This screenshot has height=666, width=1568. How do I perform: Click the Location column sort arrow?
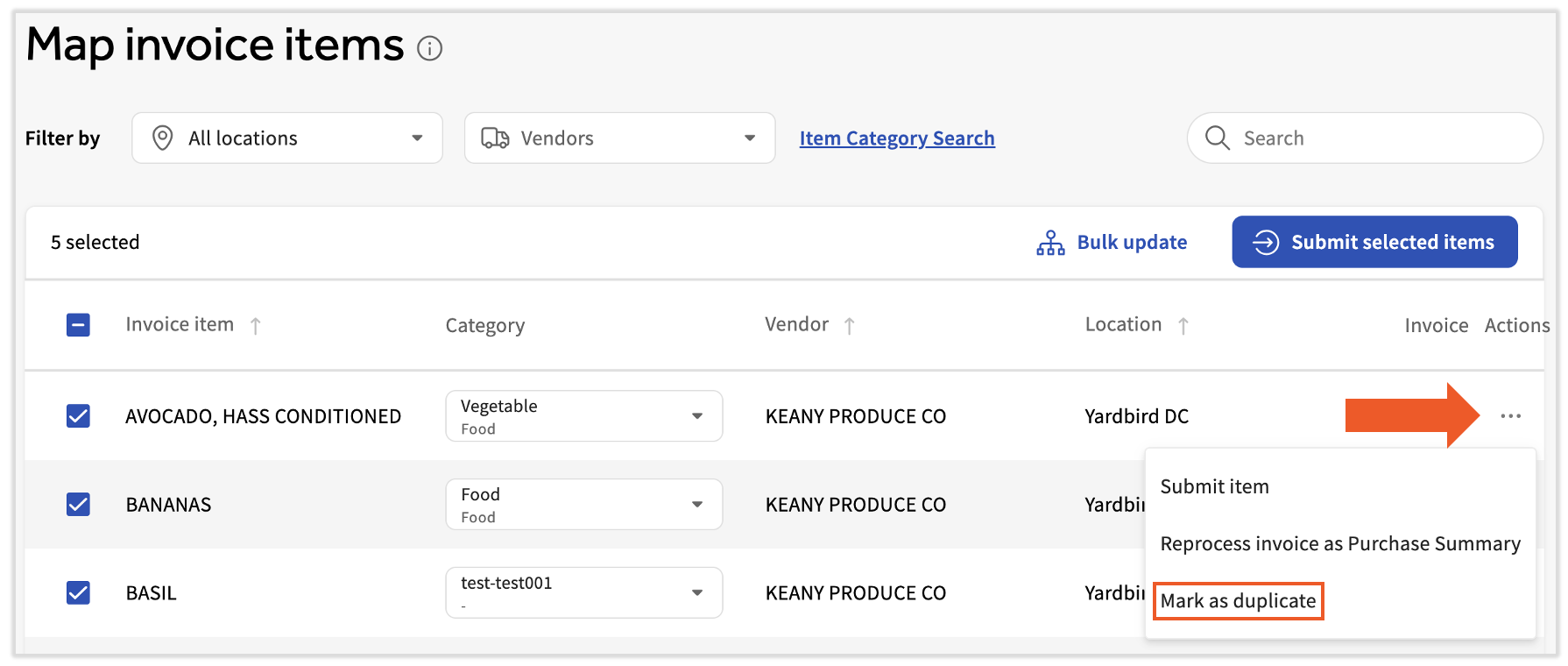click(x=1183, y=326)
